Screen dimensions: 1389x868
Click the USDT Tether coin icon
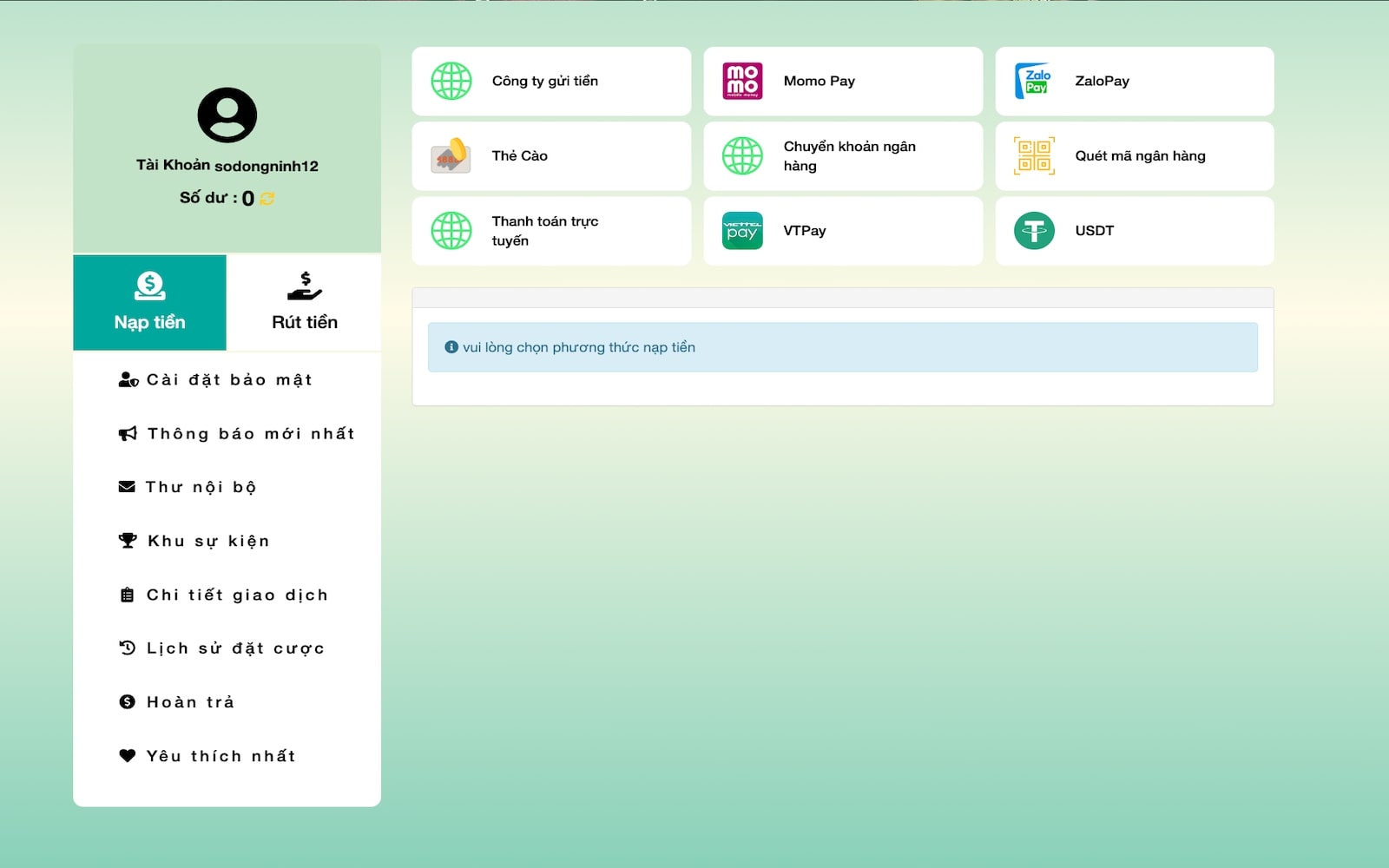(x=1034, y=230)
